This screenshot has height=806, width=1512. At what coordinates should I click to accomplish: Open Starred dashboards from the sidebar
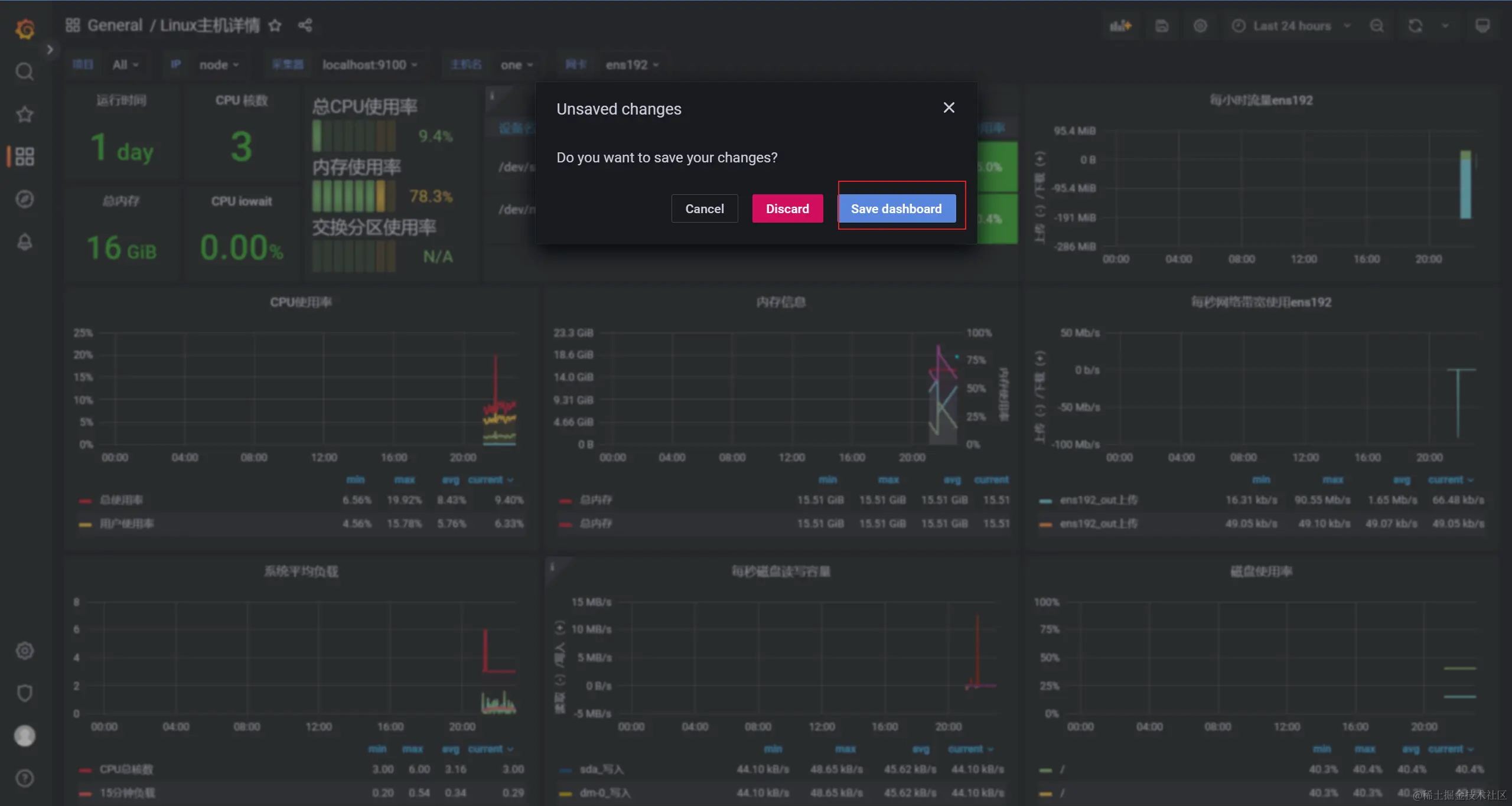pos(25,114)
